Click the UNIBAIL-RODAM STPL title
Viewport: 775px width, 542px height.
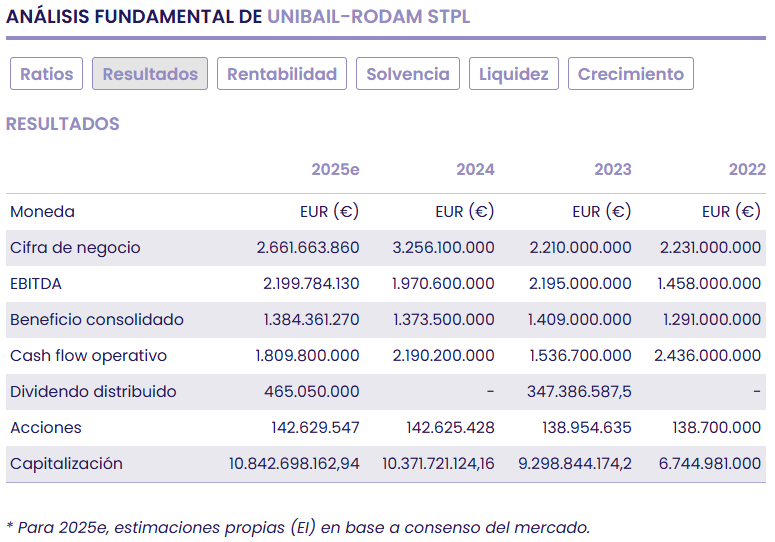[368, 17]
